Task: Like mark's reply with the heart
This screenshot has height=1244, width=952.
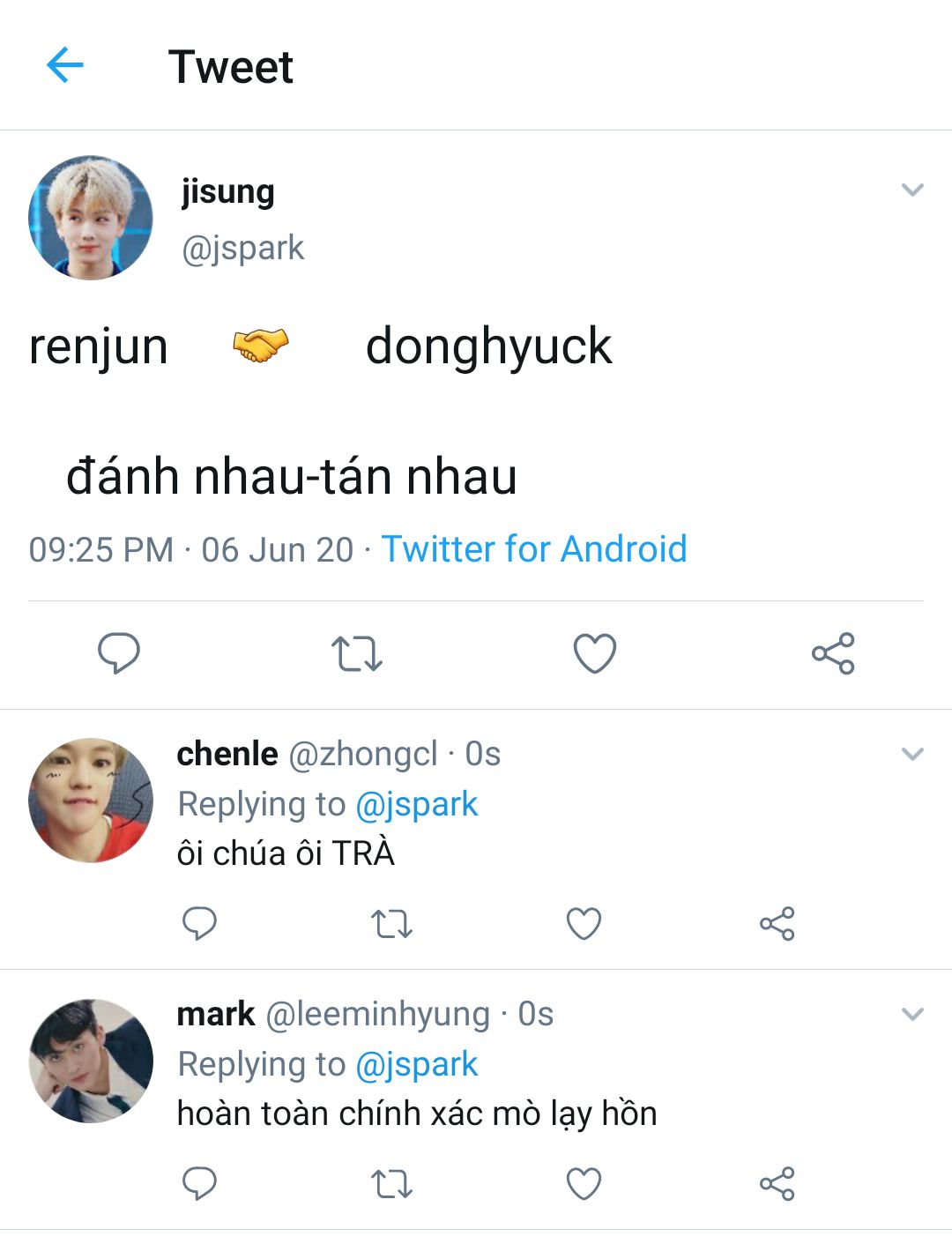Action: pos(584,1184)
